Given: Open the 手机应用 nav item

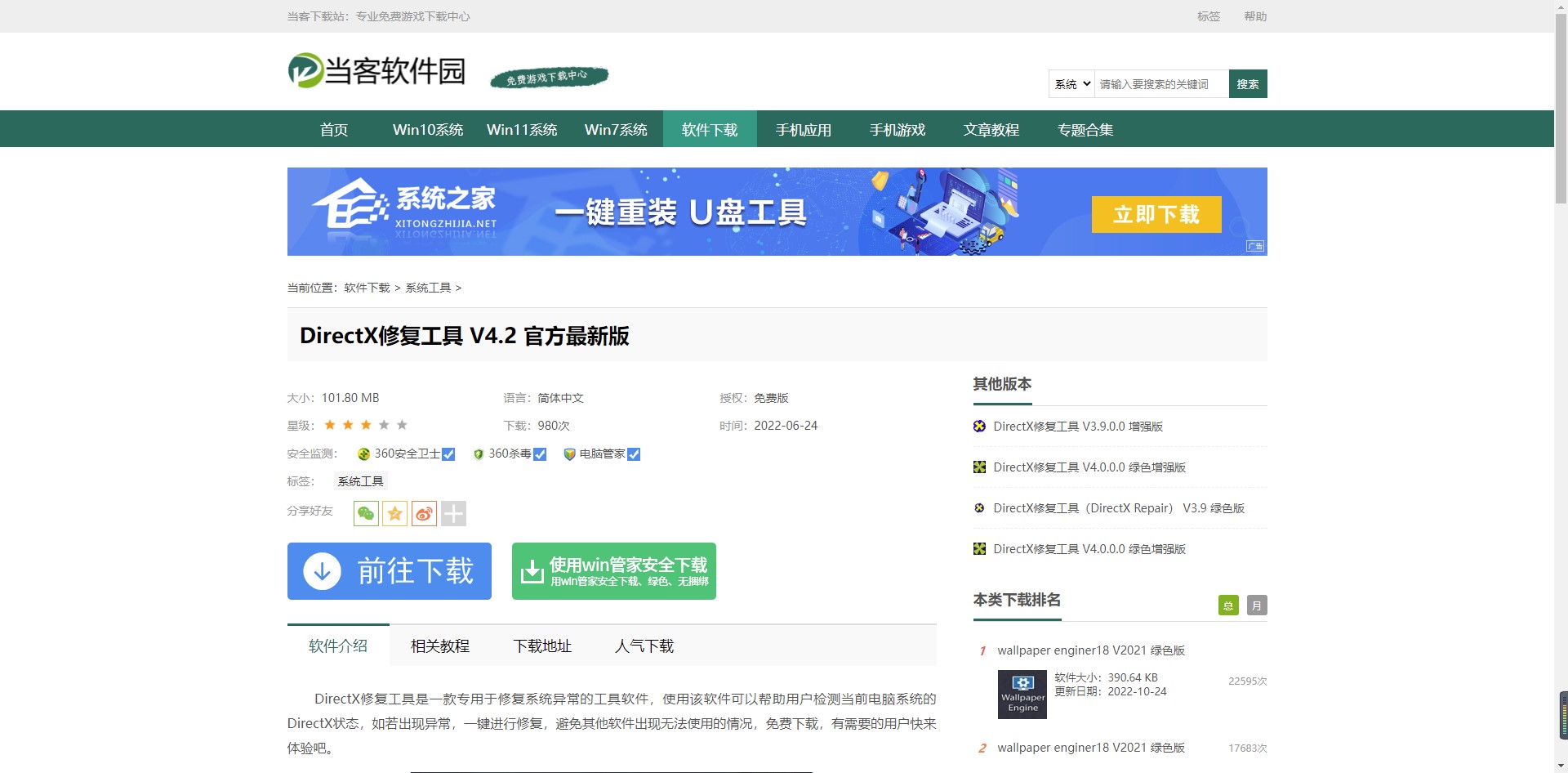Looking at the screenshot, I should pyautogui.click(x=804, y=129).
